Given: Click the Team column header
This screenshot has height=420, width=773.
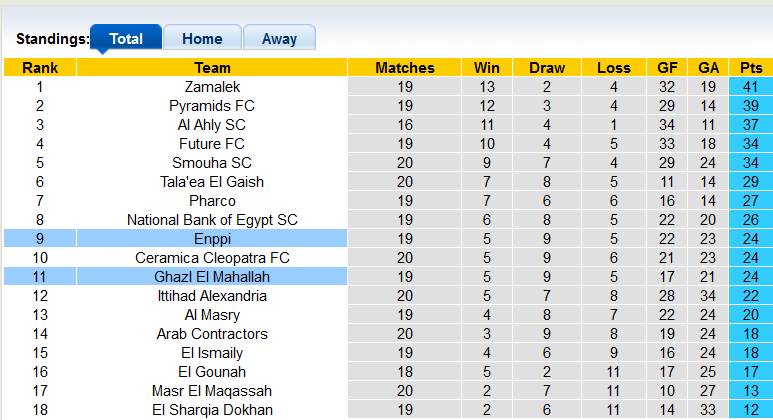Looking at the screenshot, I should point(212,68).
